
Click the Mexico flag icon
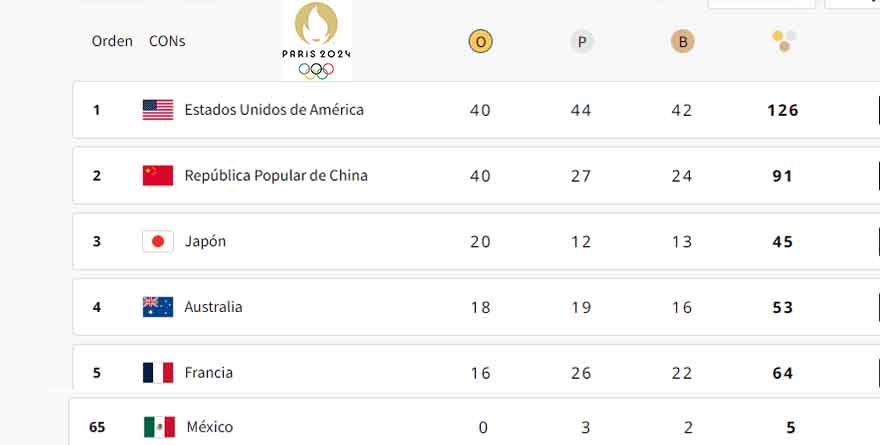159,427
